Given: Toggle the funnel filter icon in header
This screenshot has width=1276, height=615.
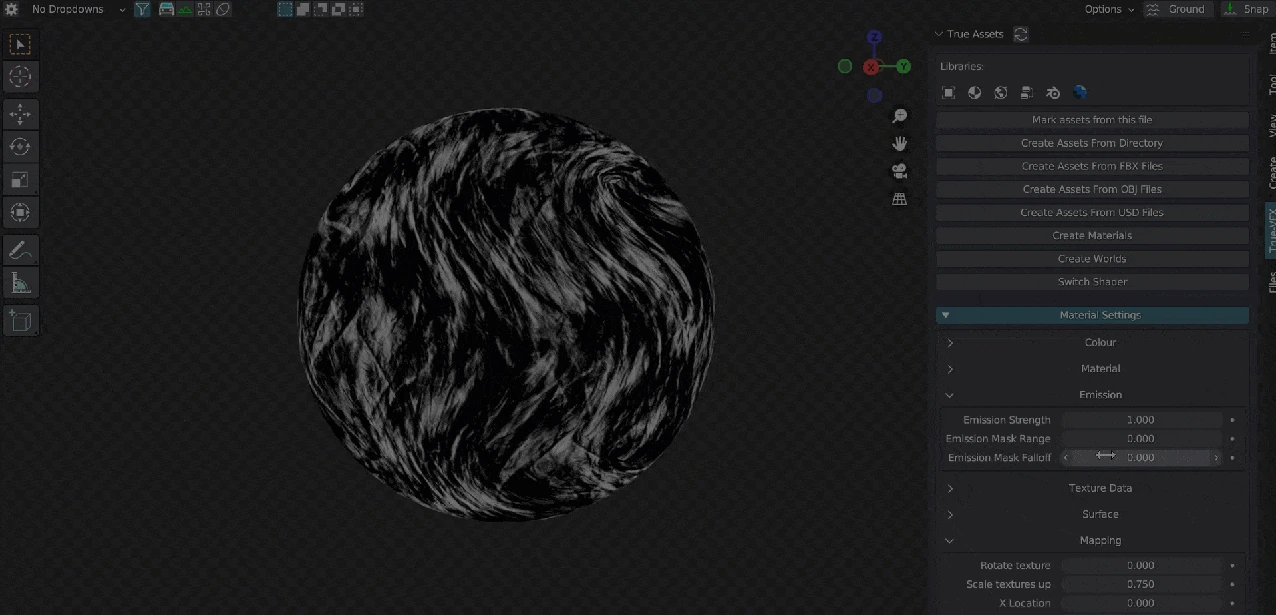Looking at the screenshot, I should coord(142,9).
